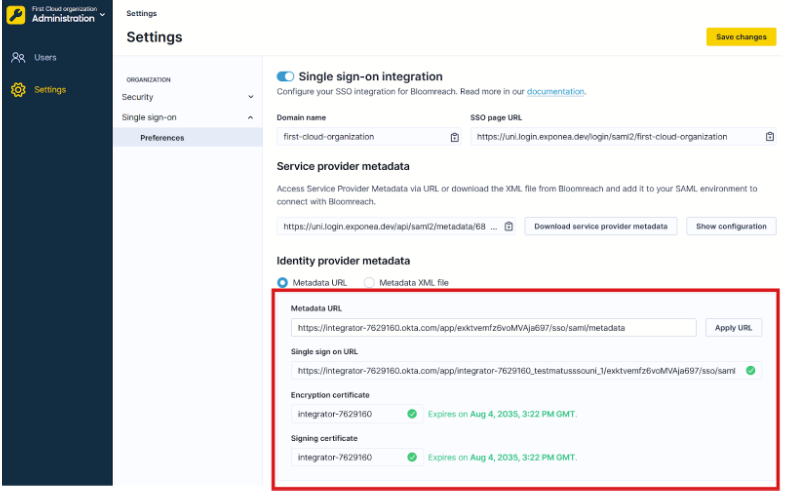Open the Administration organization dropdown chevron
789x493 pixels.
[x=103, y=15]
